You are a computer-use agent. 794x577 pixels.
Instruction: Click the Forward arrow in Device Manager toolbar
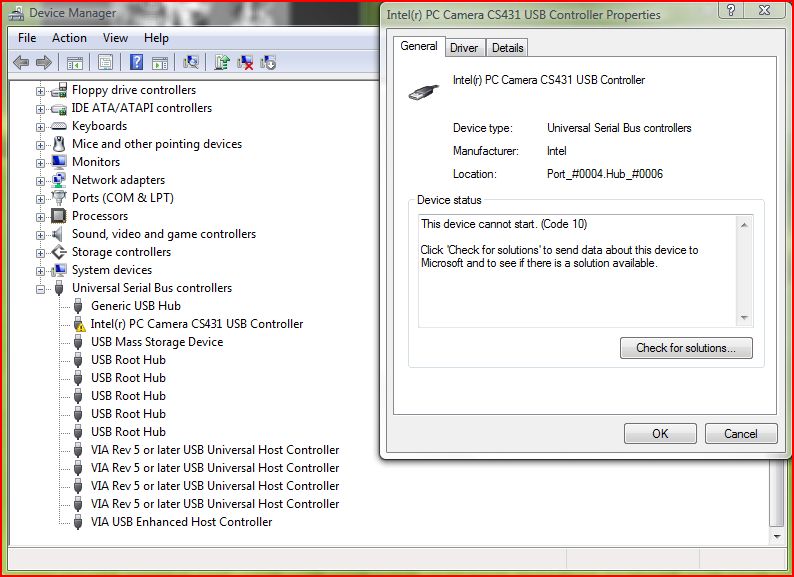pyautogui.click(x=44, y=63)
